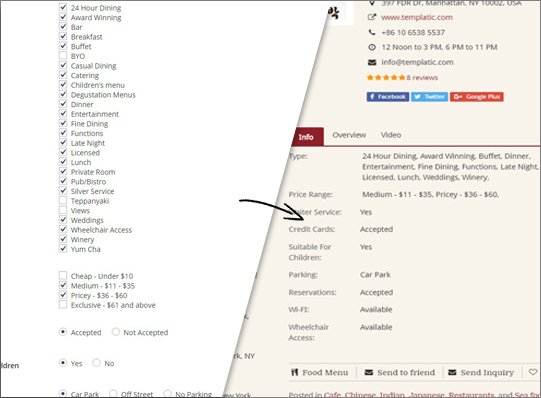This screenshot has height=398, width=541.
Task: Click the Google Plus share button
Action: coord(476,97)
